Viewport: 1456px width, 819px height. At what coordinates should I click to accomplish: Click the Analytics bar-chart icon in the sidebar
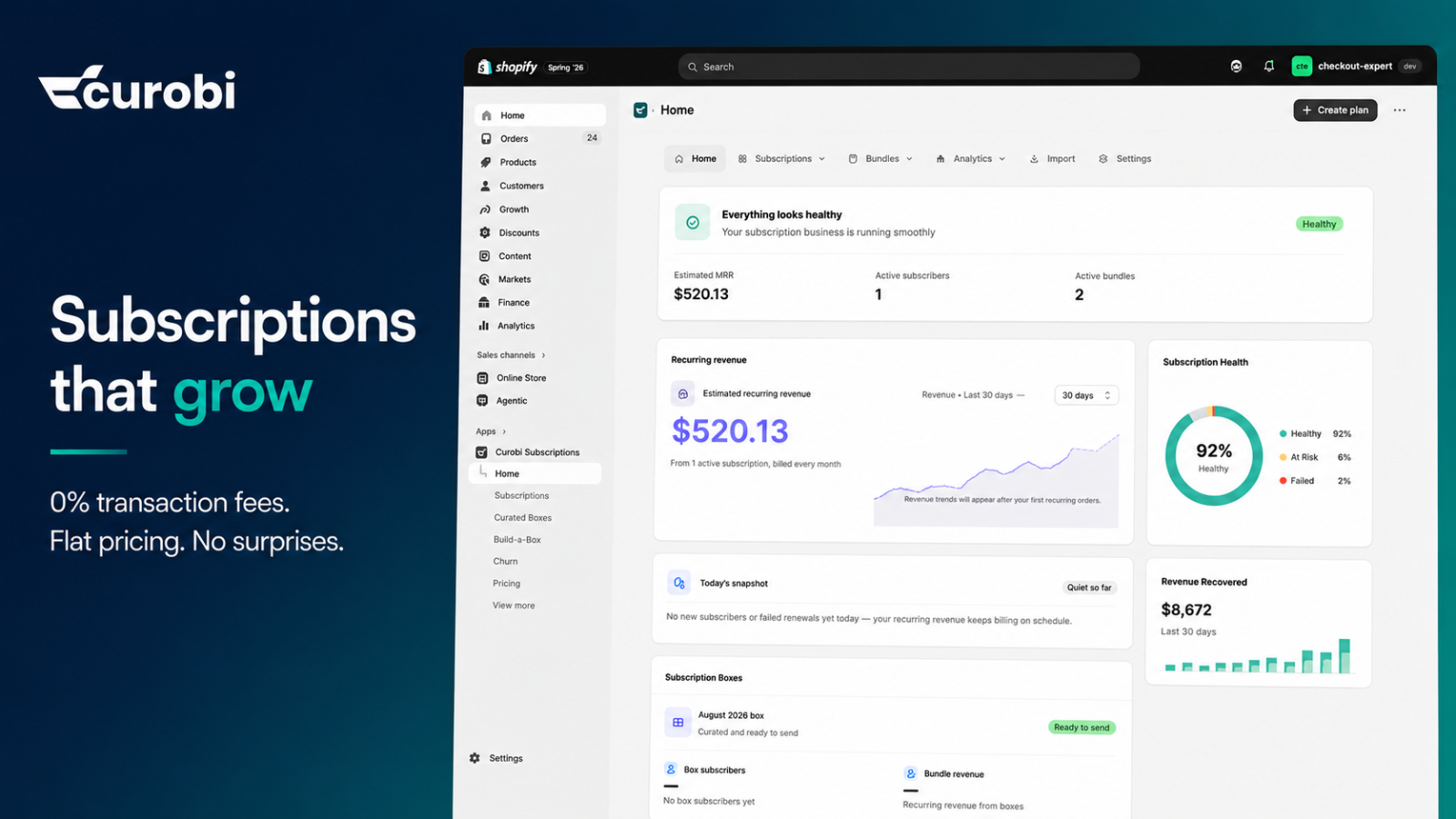coord(484,326)
